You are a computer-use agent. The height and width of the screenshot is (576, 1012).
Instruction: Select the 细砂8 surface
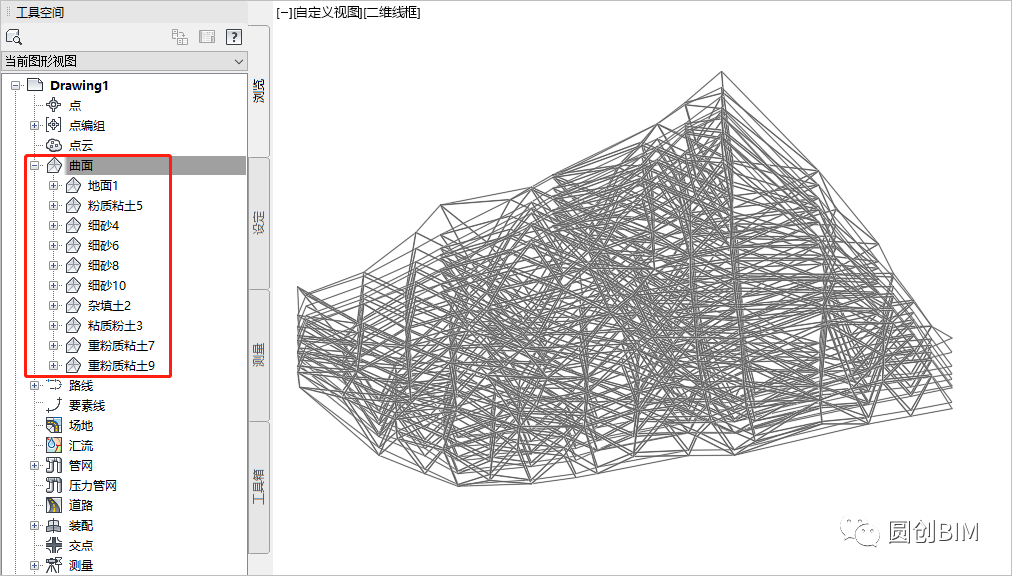103,266
